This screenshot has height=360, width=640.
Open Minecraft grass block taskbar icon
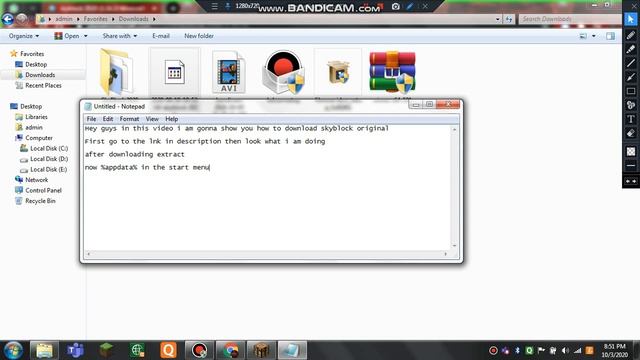(x=106, y=350)
